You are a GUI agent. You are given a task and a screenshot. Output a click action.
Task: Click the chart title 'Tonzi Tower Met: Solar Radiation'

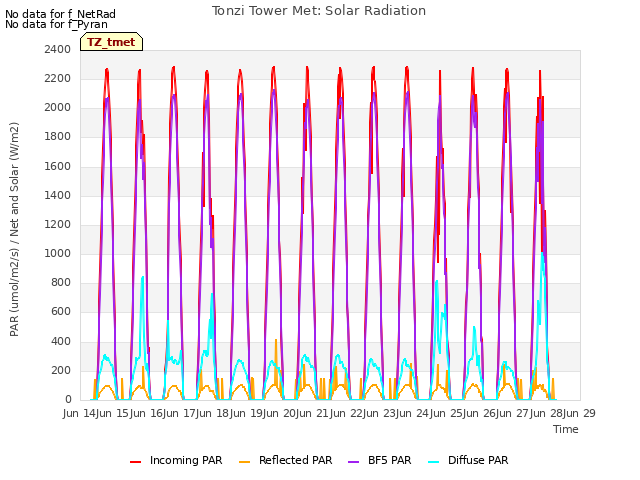pyautogui.click(x=319, y=11)
